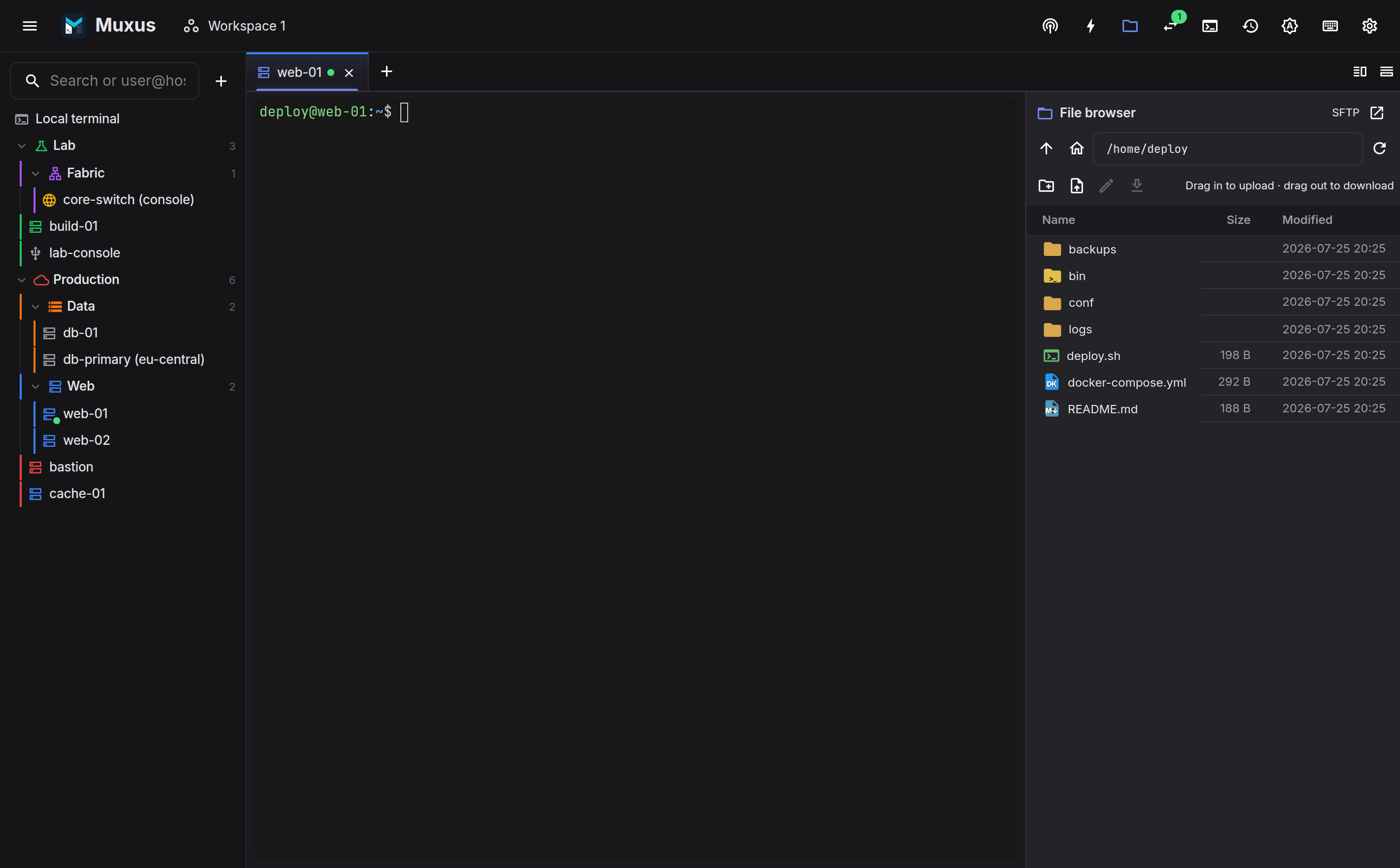Collapse the Web subgroup
The image size is (1400, 868).
point(35,386)
